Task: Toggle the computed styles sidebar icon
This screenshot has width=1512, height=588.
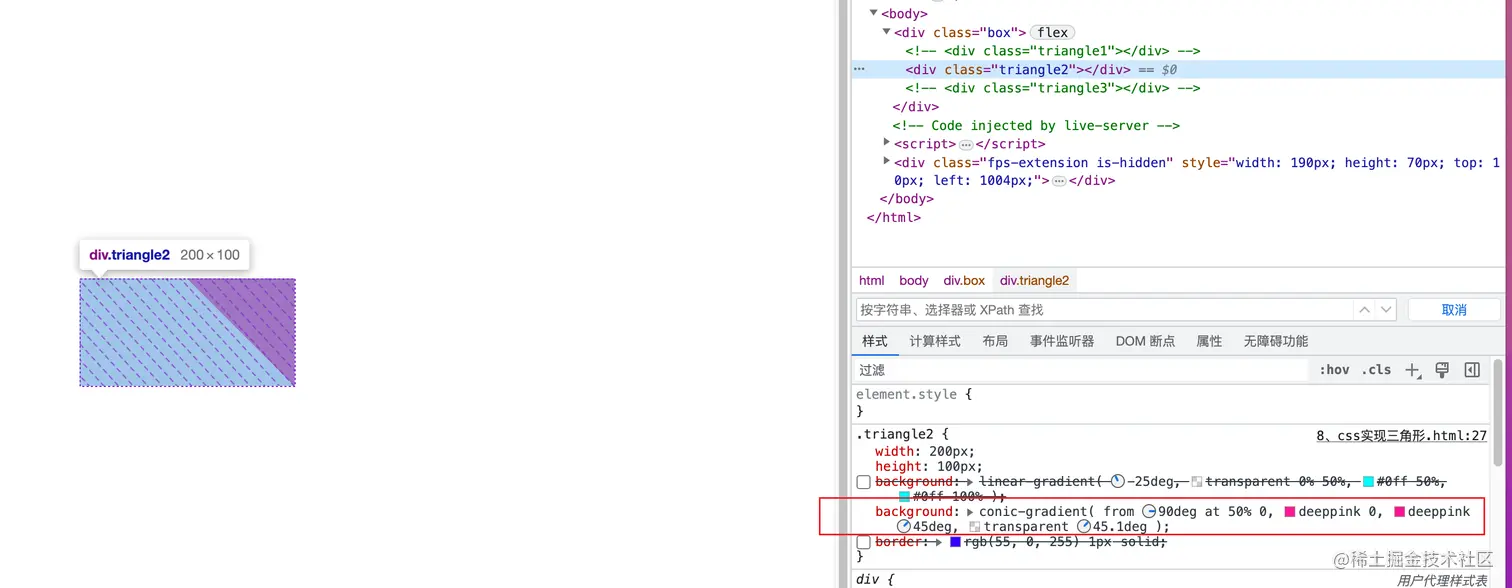Action: 1472,370
